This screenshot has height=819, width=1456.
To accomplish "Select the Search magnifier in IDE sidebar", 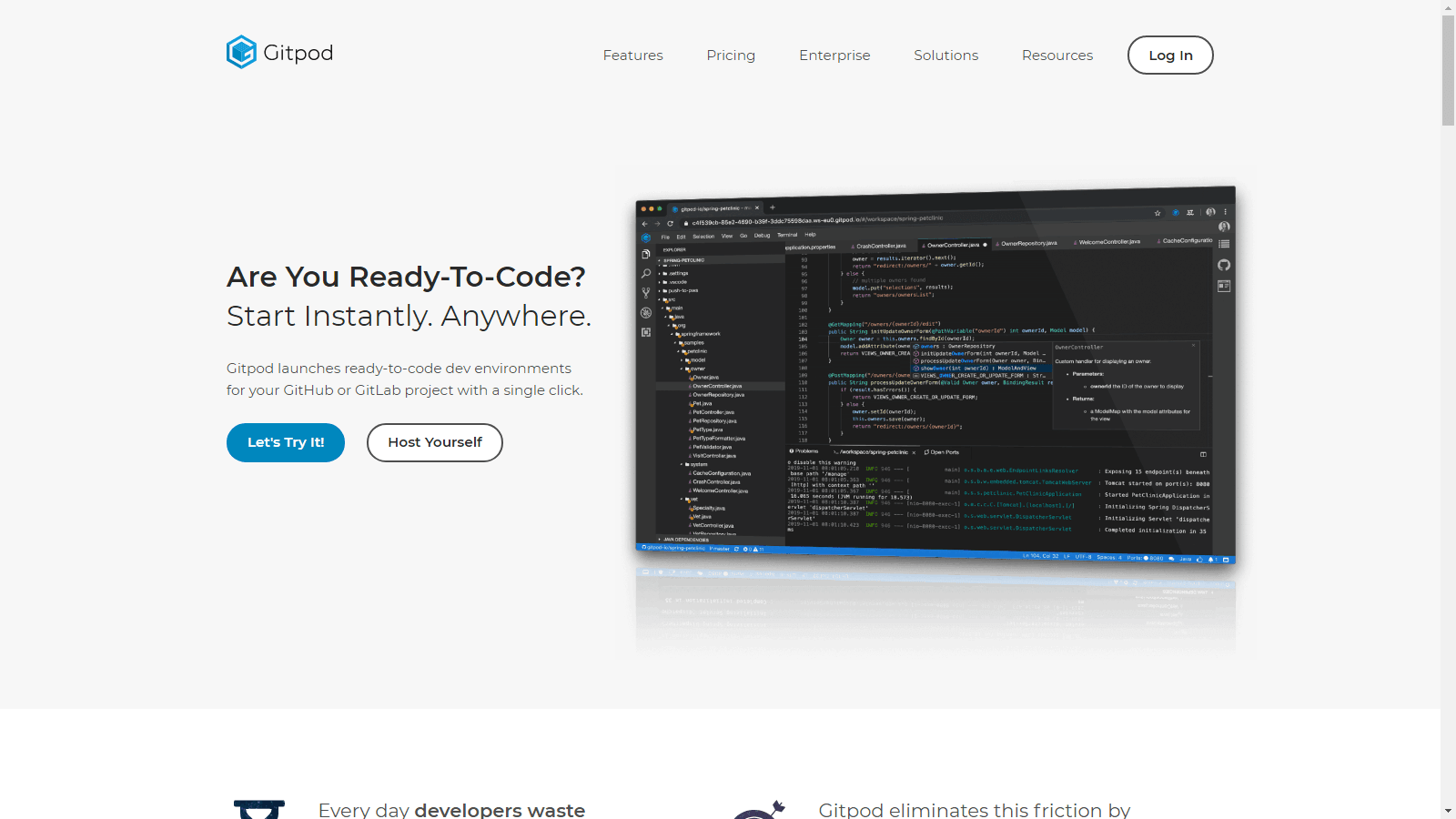I will pyautogui.click(x=646, y=274).
